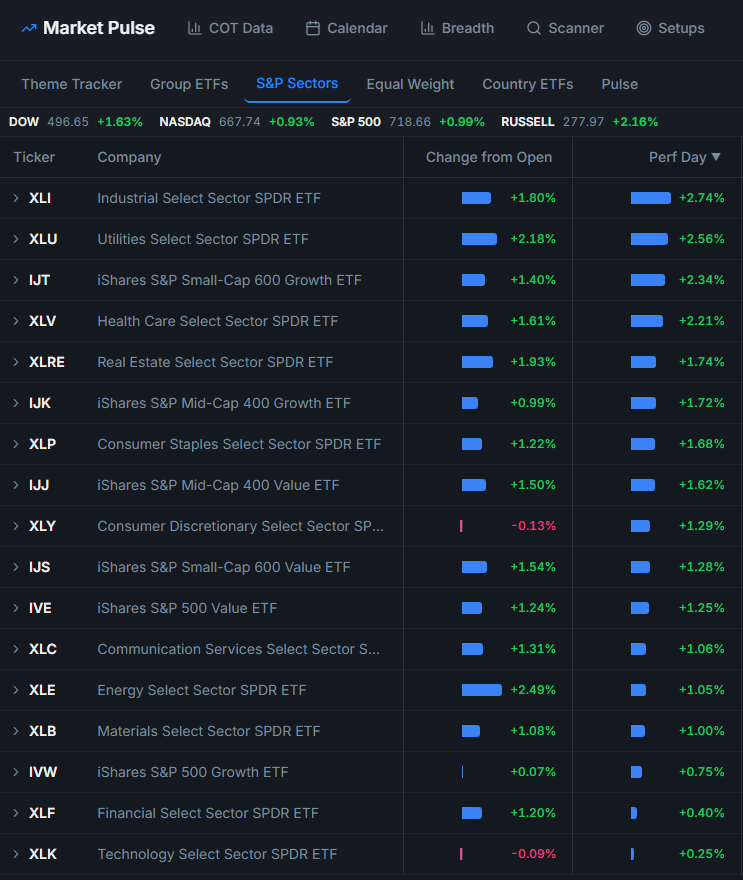This screenshot has height=880, width=743.
Task: Click the -0.09% value for XLK
Action: [534, 854]
